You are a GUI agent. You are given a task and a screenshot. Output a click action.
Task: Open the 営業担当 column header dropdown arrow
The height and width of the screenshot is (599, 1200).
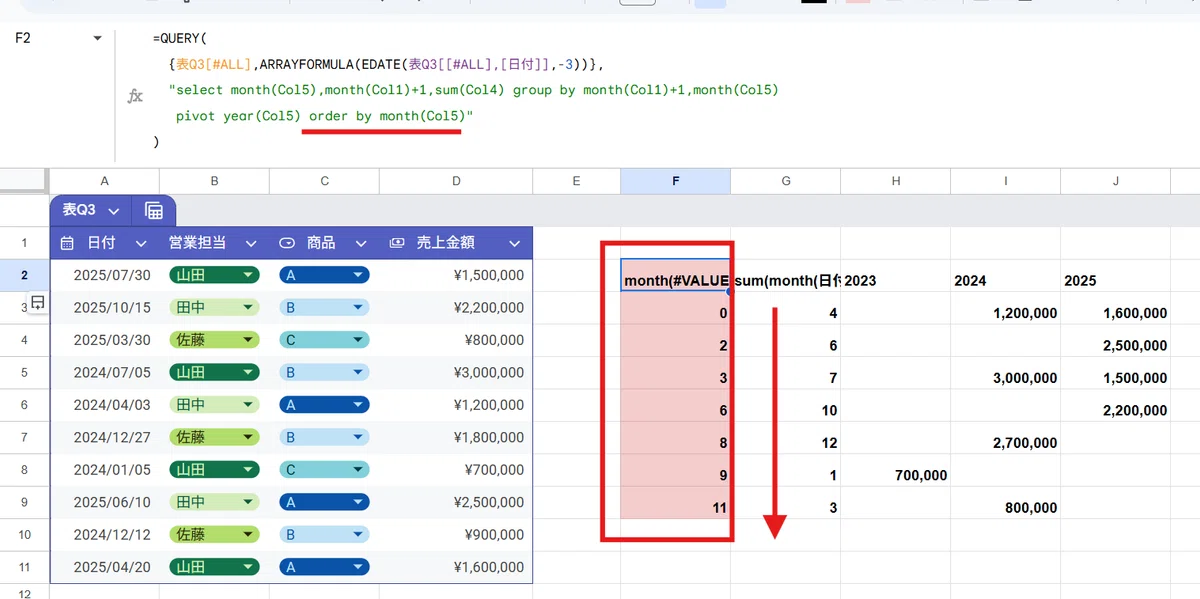click(x=251, y=243)
